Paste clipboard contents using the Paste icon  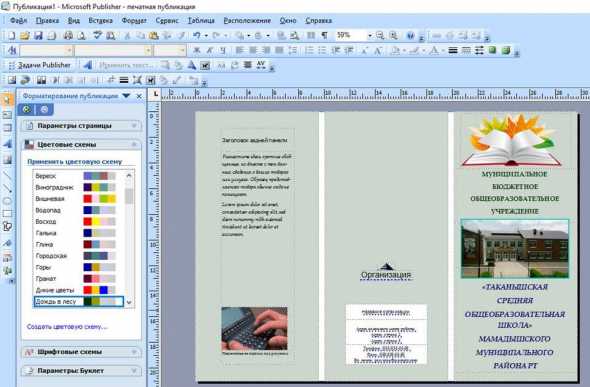(154, 36)
